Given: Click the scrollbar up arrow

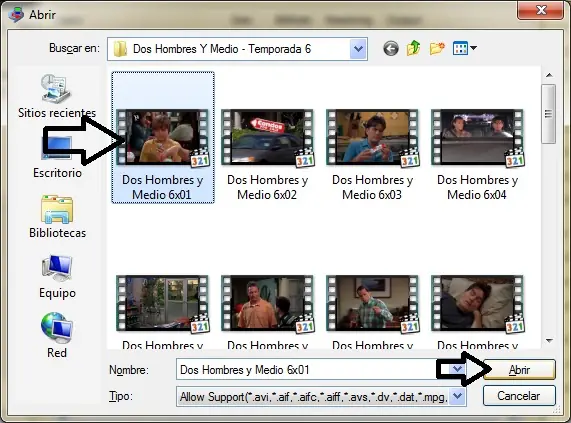Looking at the screenshot, I should point(549,75).
